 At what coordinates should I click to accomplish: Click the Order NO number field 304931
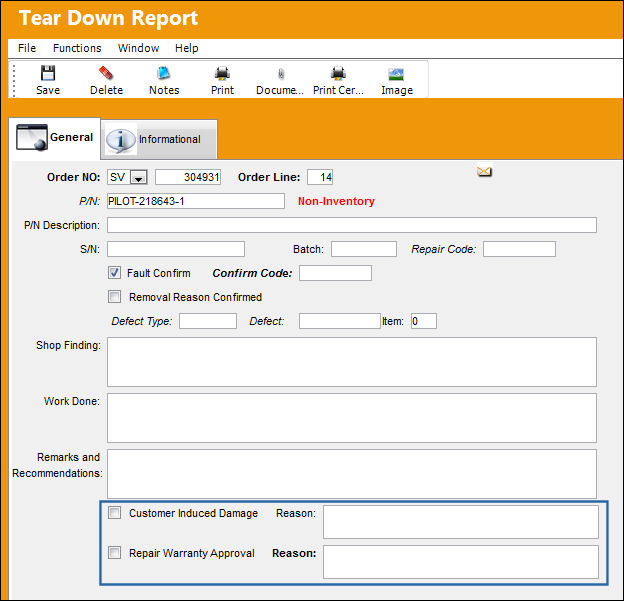click(x=188, y=177)
